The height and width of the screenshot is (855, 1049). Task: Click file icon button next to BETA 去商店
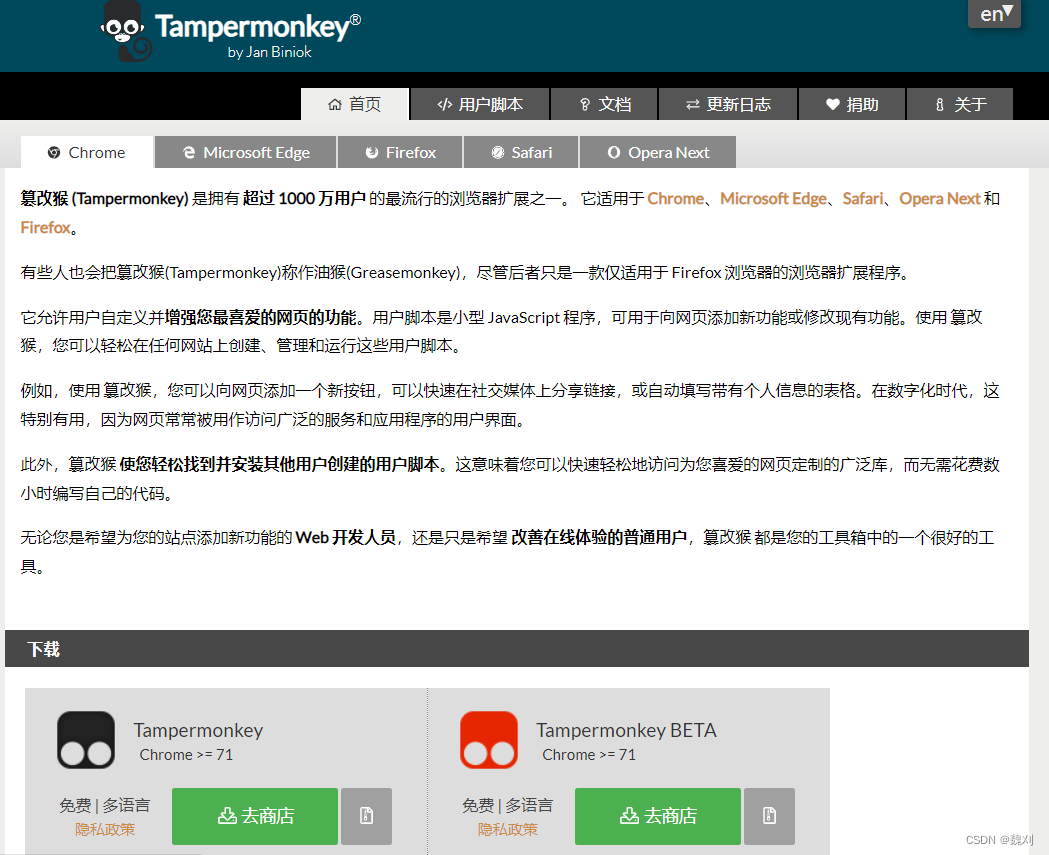pyautogui.click(x=769, y=816)
